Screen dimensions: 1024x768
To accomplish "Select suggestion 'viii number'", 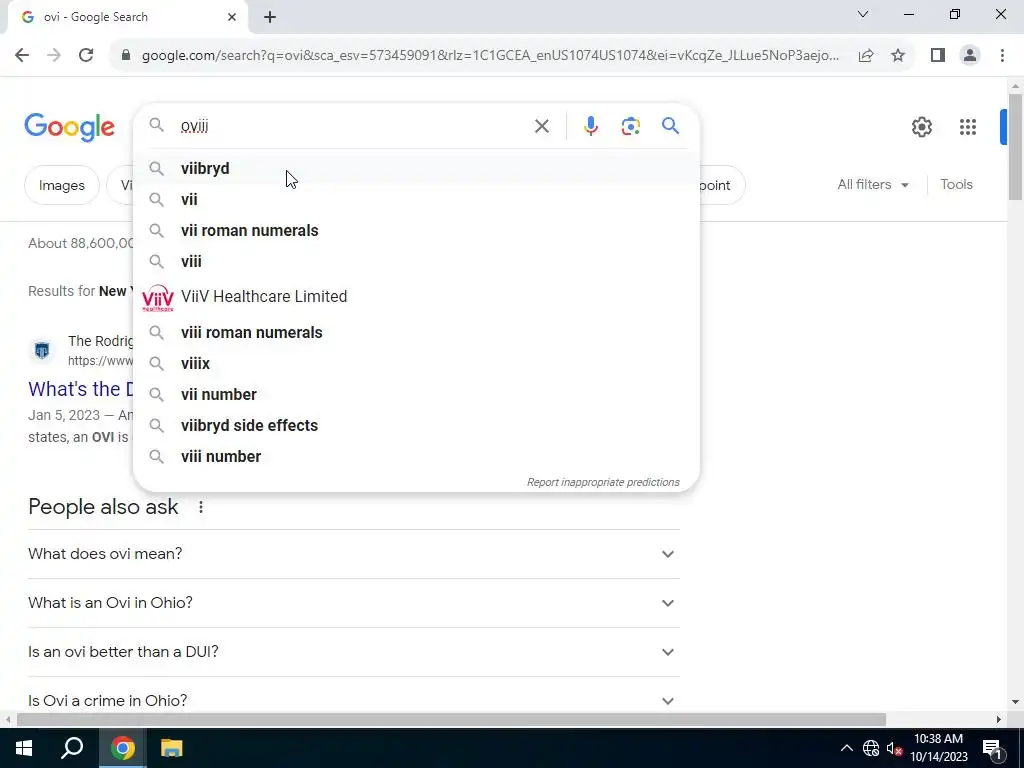I will click(x=416, y=456).
